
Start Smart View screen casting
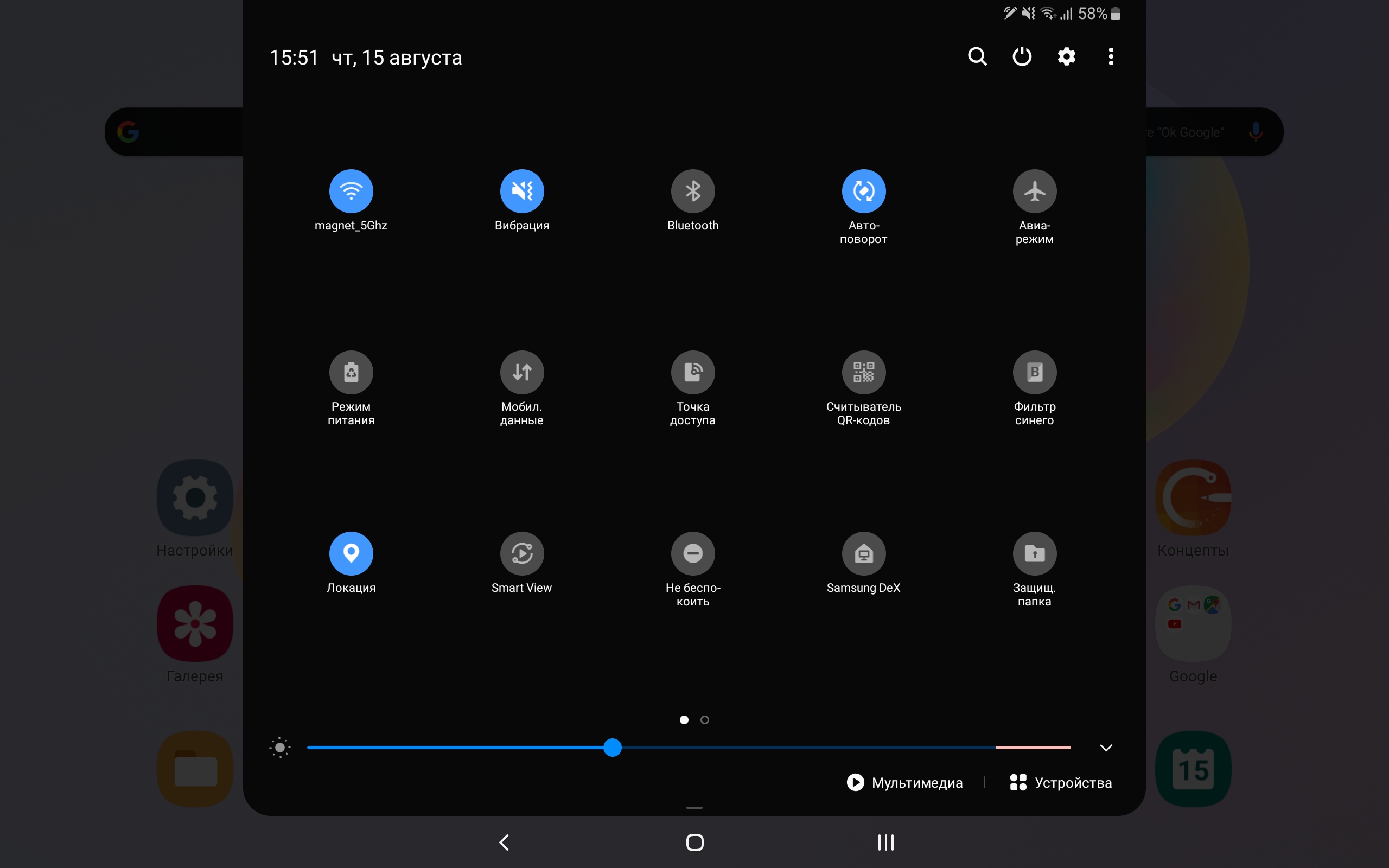[522, 554]
